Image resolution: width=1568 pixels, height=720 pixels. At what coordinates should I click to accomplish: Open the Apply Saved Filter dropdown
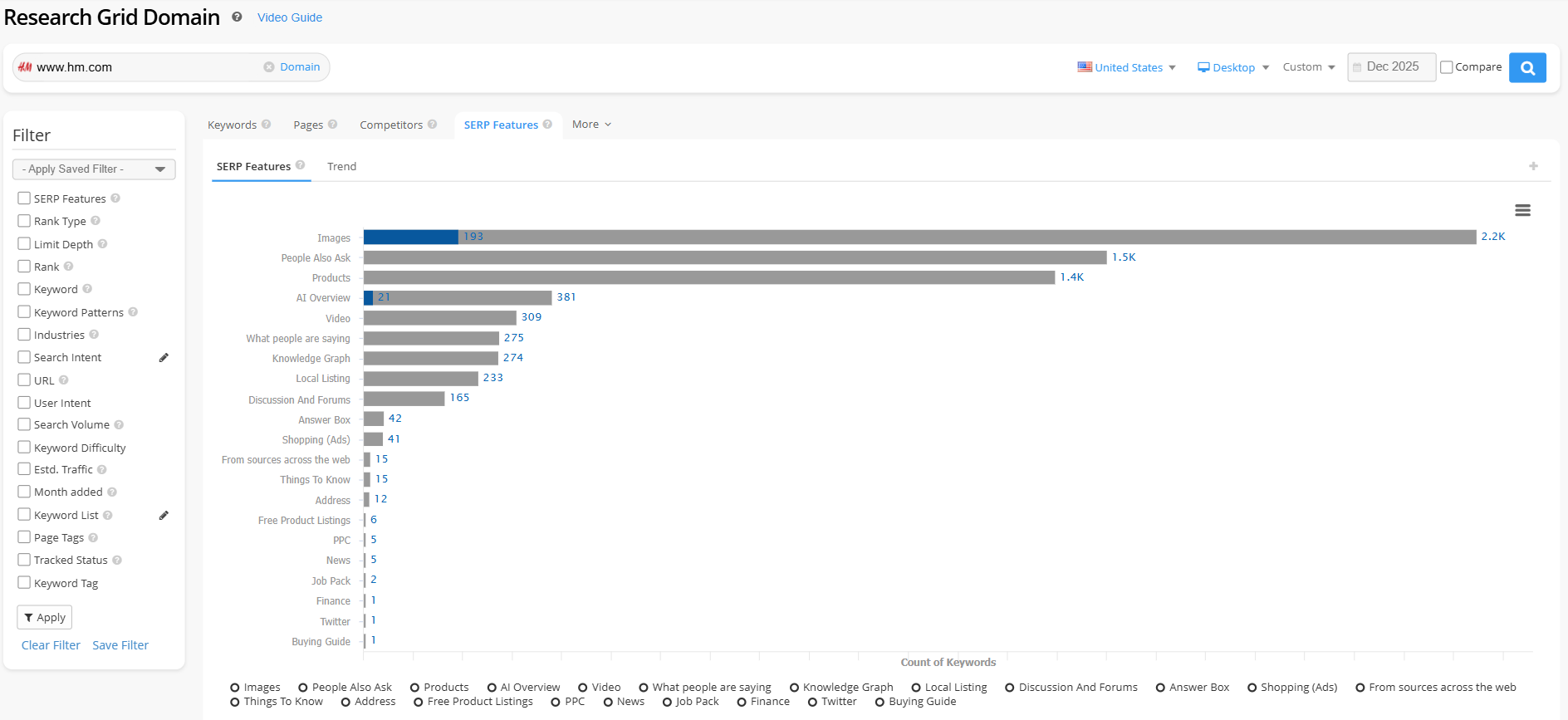click(94, 169)
